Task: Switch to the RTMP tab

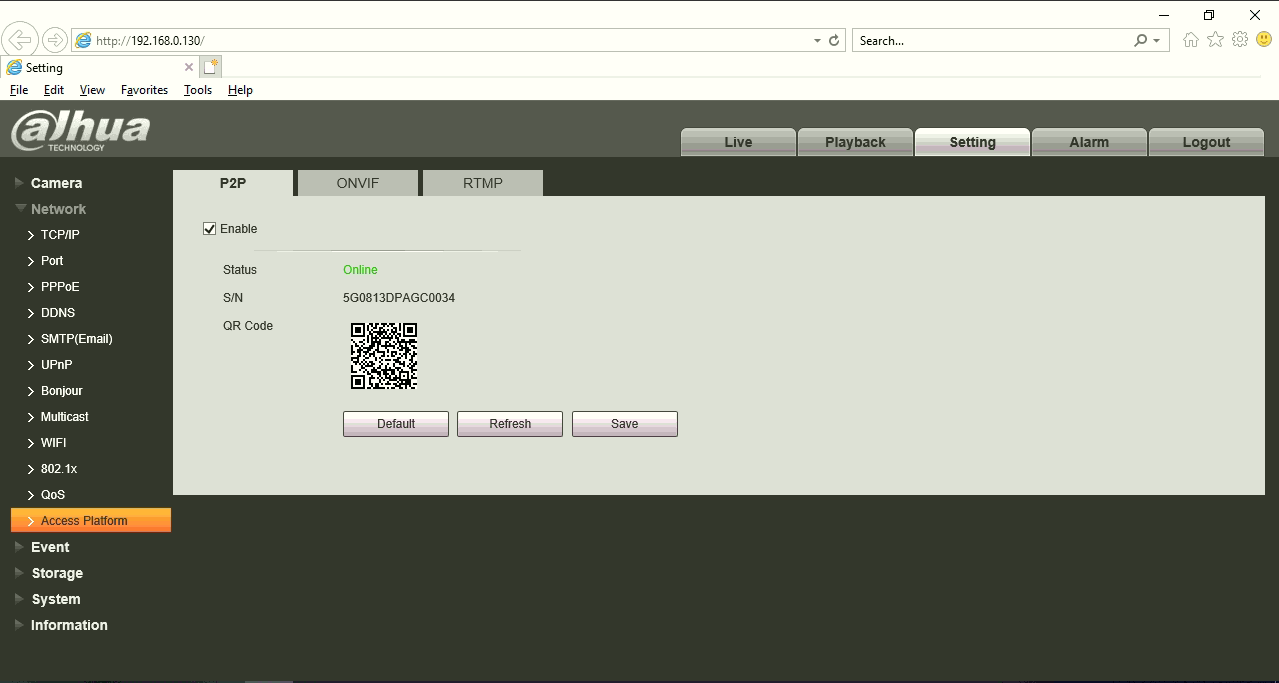Action: coord(482,183)
